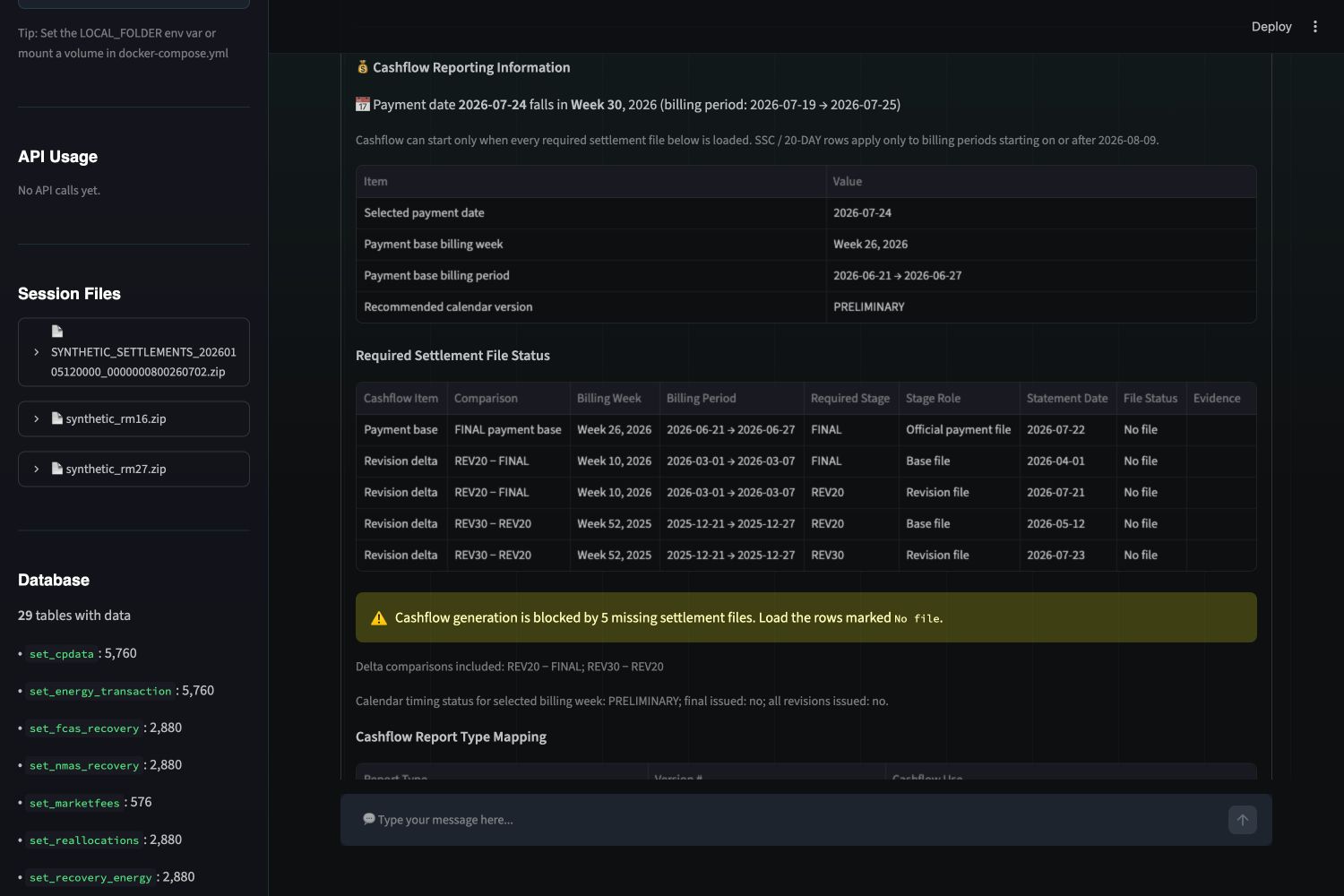Click the set_marketfees table entry
The height and width of the screenshot is (896, 1344).
tap(74, 803)
